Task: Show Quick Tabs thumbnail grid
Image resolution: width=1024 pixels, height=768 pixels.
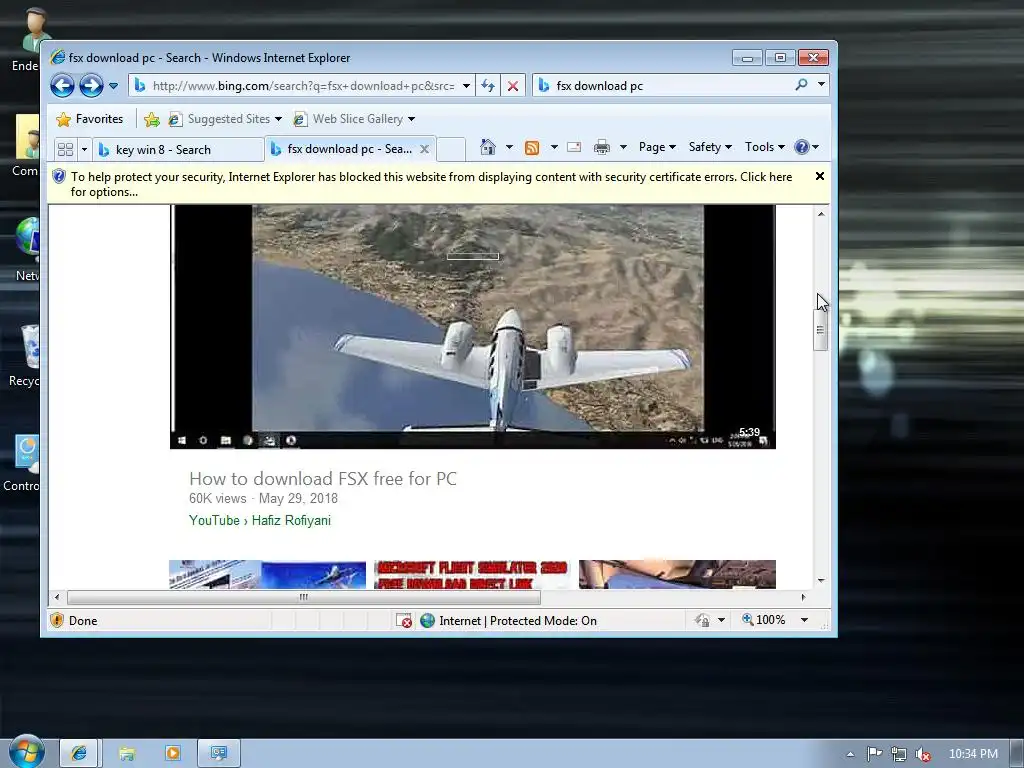Action: [x=65, y=150]
